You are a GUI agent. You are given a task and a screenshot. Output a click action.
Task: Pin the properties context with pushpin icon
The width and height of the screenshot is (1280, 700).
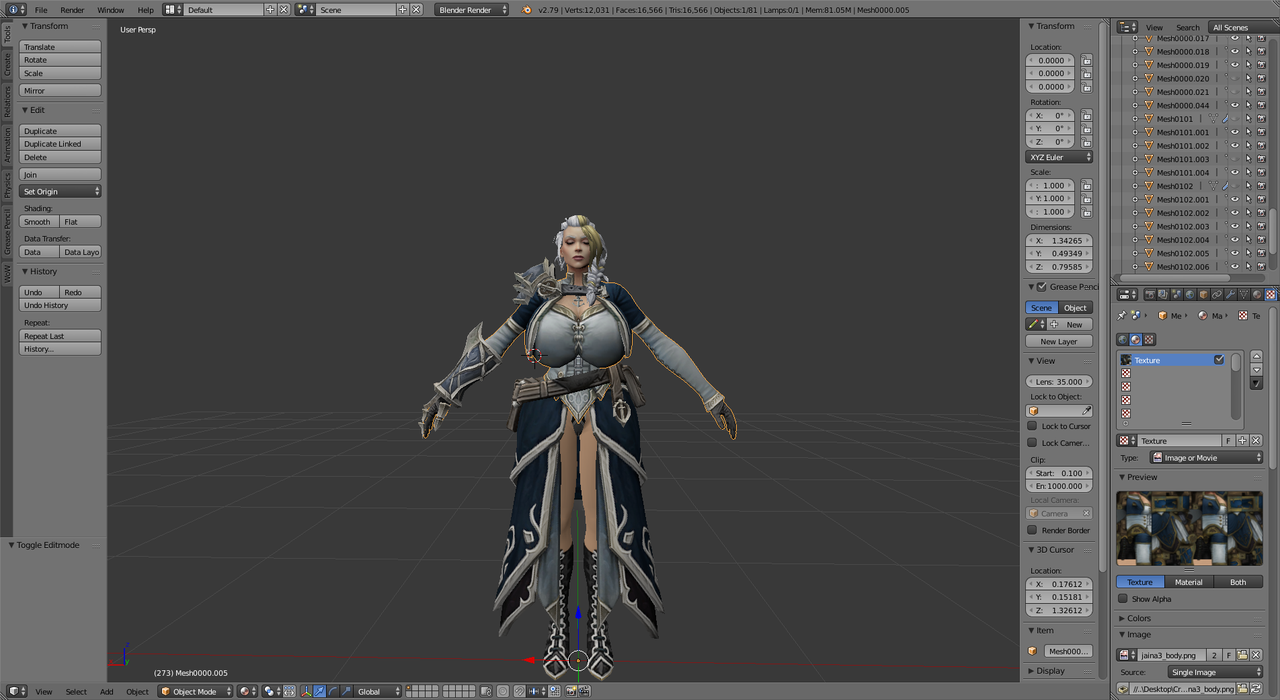point(1121,316)
